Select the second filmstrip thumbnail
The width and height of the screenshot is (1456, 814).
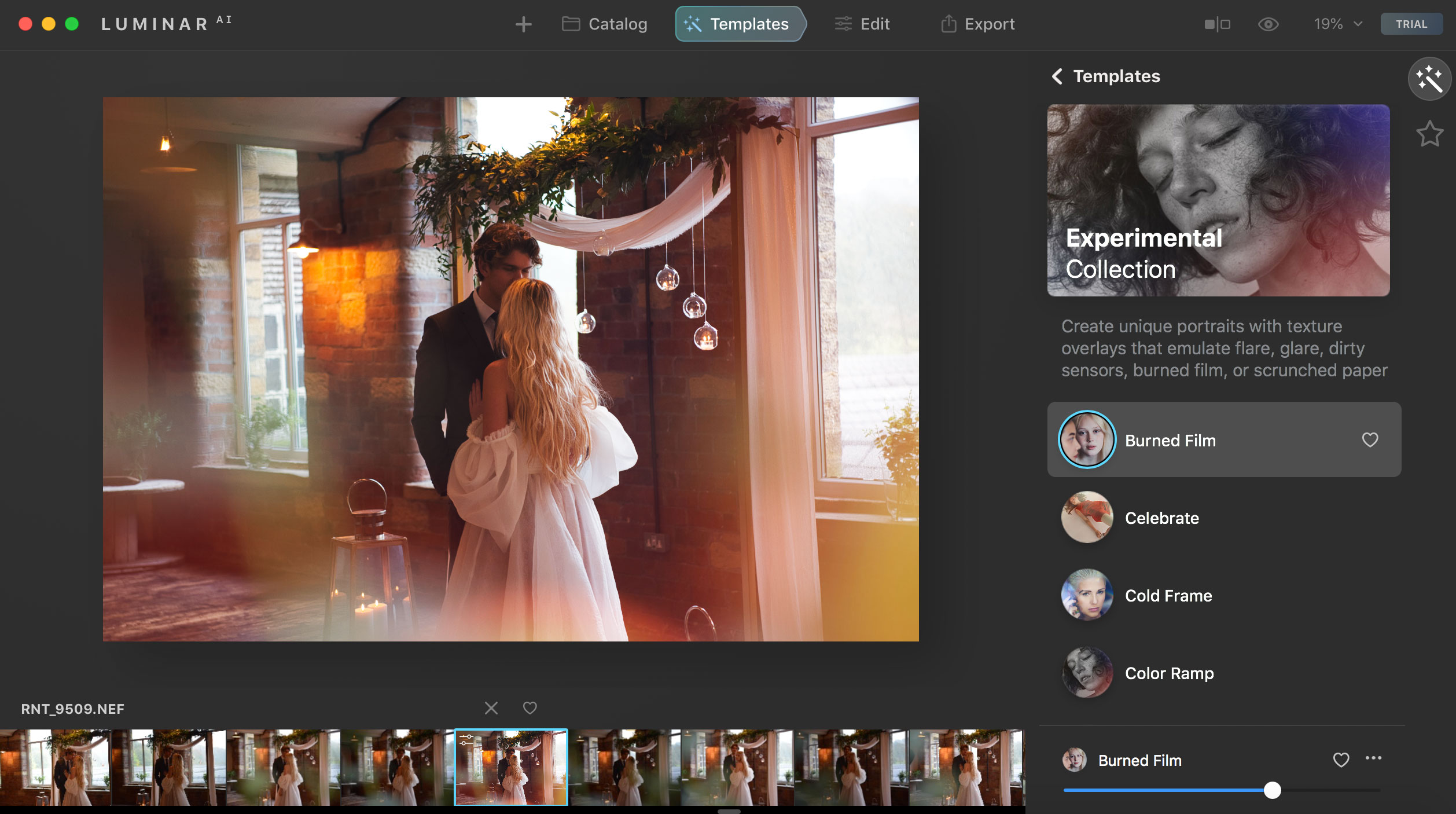[x=168, y=768]
